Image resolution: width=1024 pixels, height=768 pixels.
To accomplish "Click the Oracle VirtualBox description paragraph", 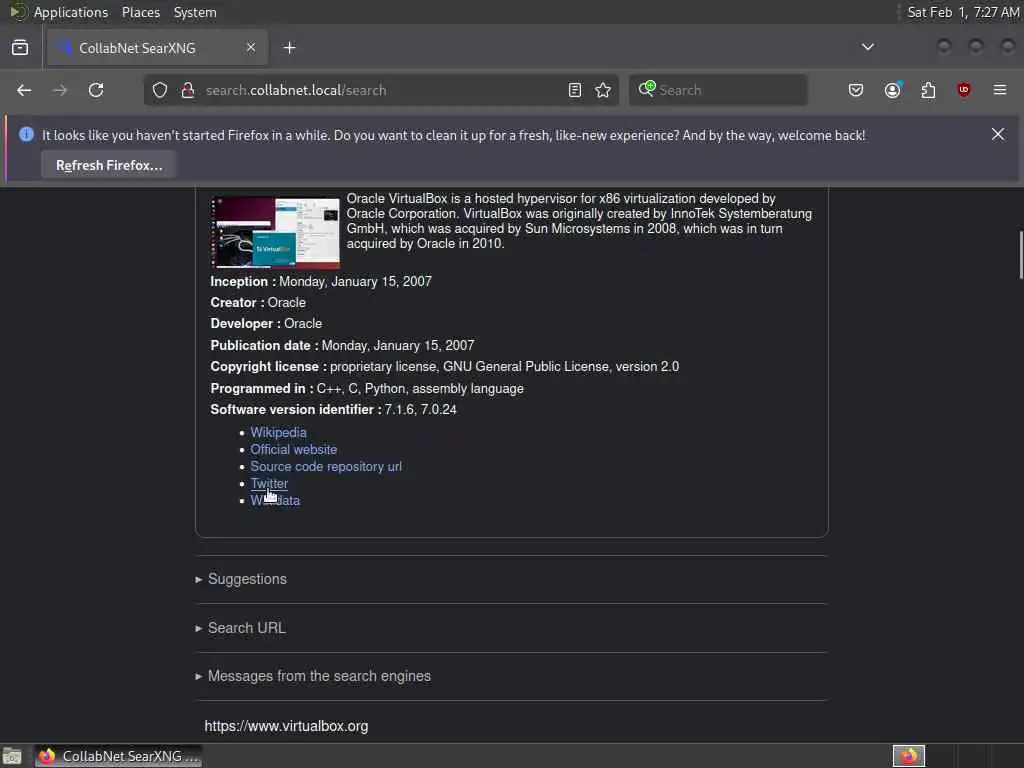I will pos(579,221).
